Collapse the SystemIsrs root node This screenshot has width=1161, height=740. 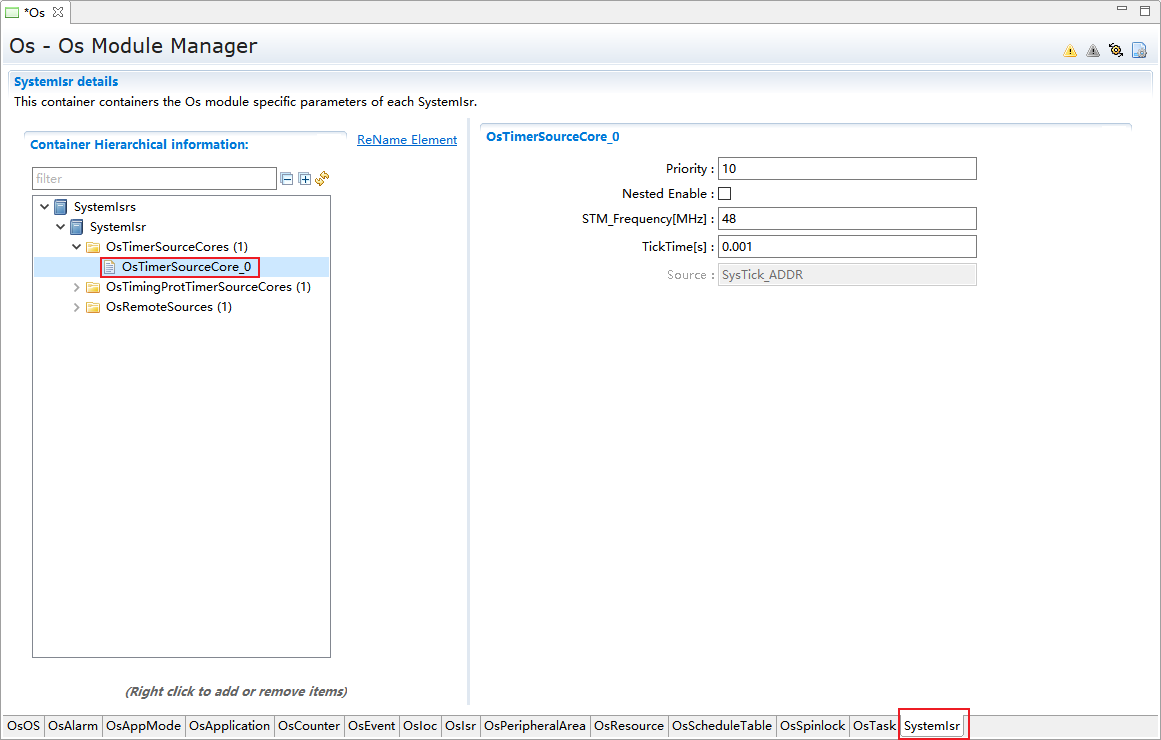[x=44, y=207]
